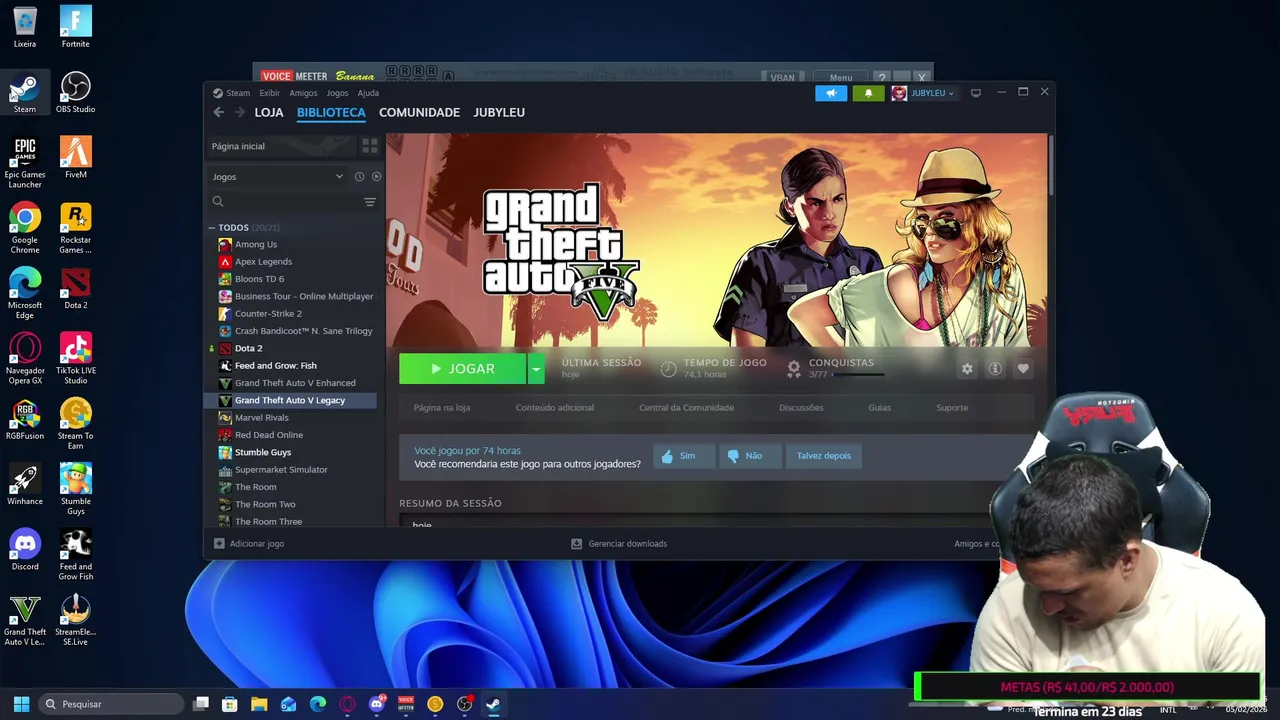Open File Explorer from the taskbar
The width and height of the screenshot is (1280, 720).
(x=259, y=704)
